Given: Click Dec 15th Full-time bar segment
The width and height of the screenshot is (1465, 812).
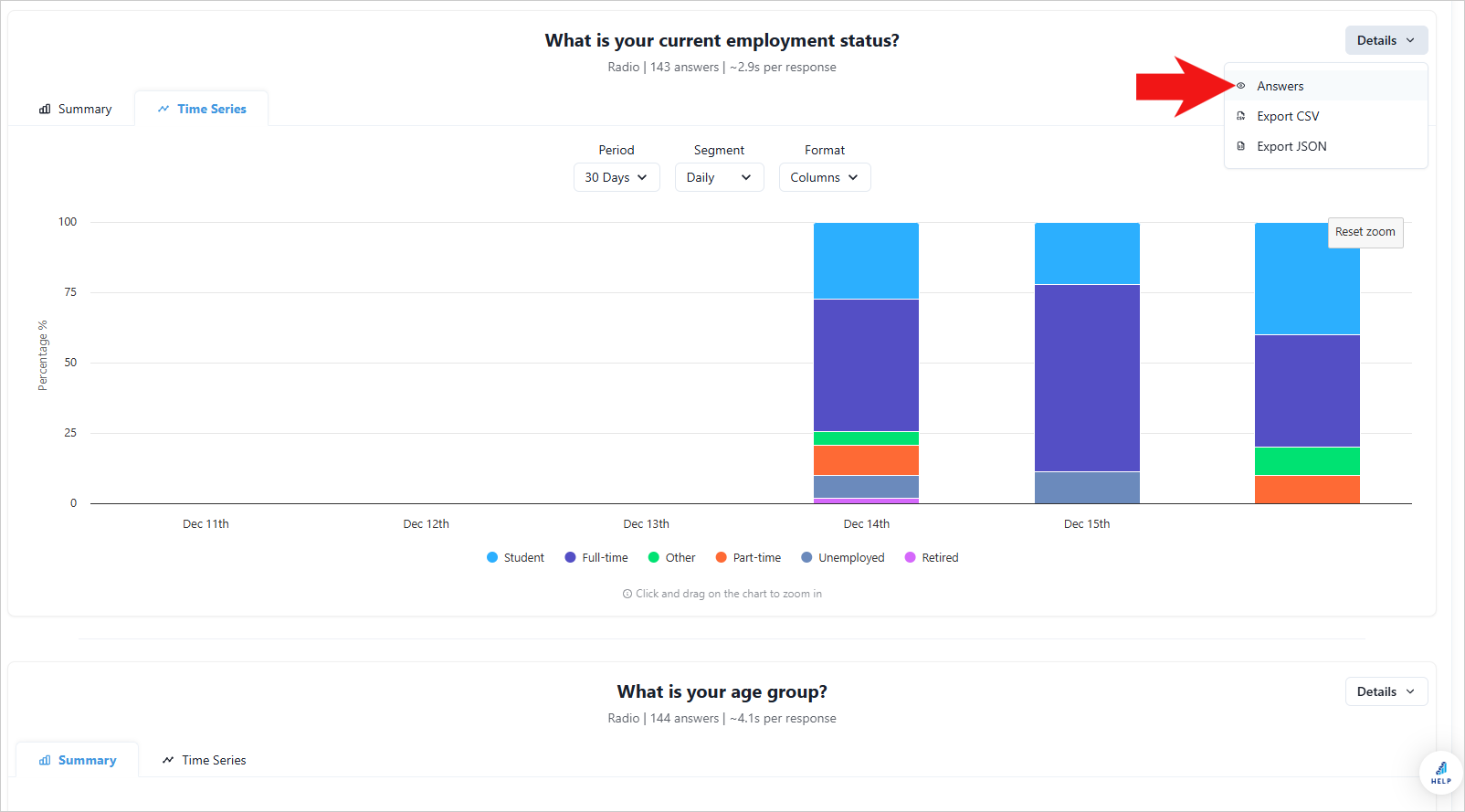Looking at the screenshot, I should tap(1087, 378).
